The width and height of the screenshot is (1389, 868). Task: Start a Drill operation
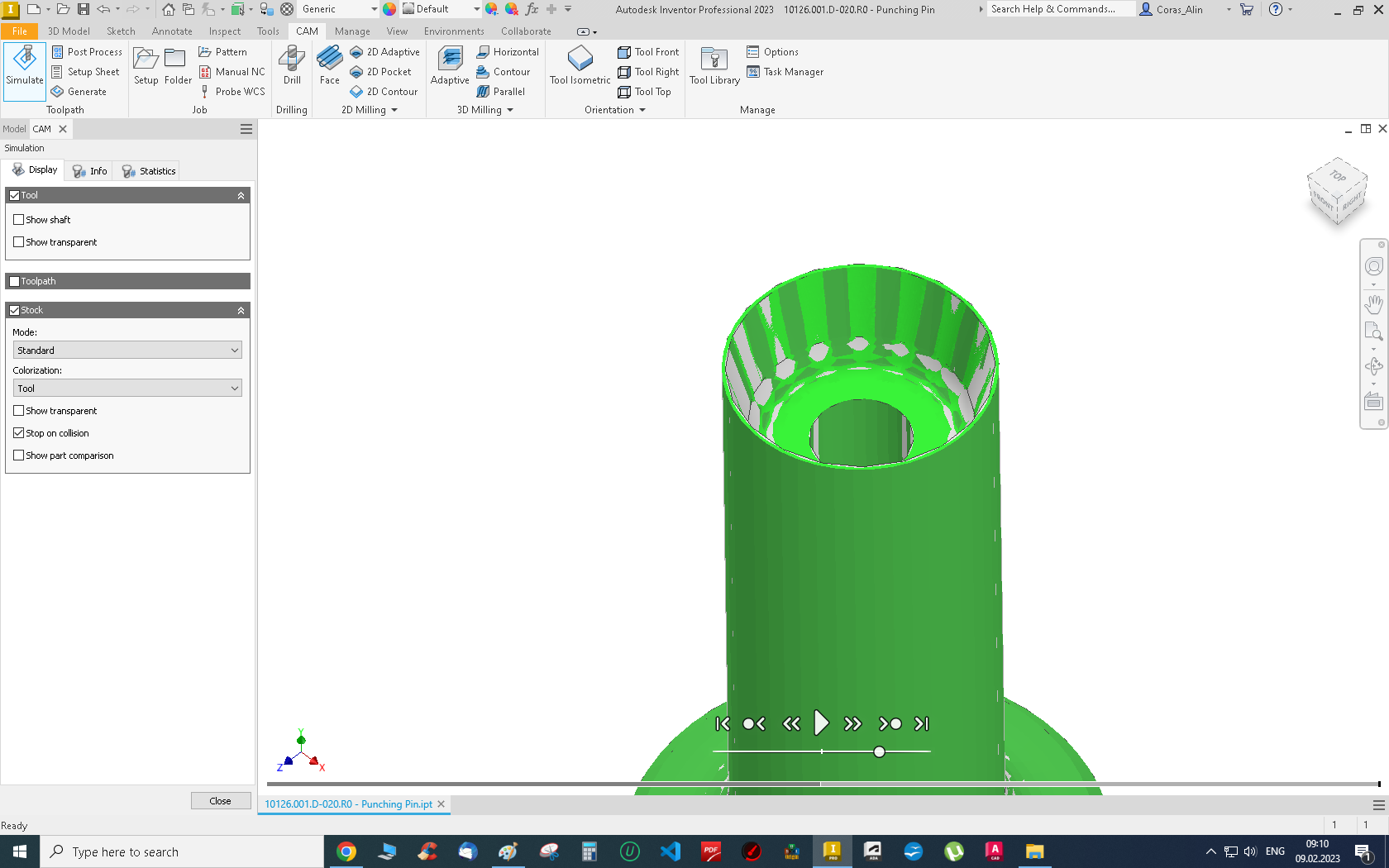pos(291,66)
